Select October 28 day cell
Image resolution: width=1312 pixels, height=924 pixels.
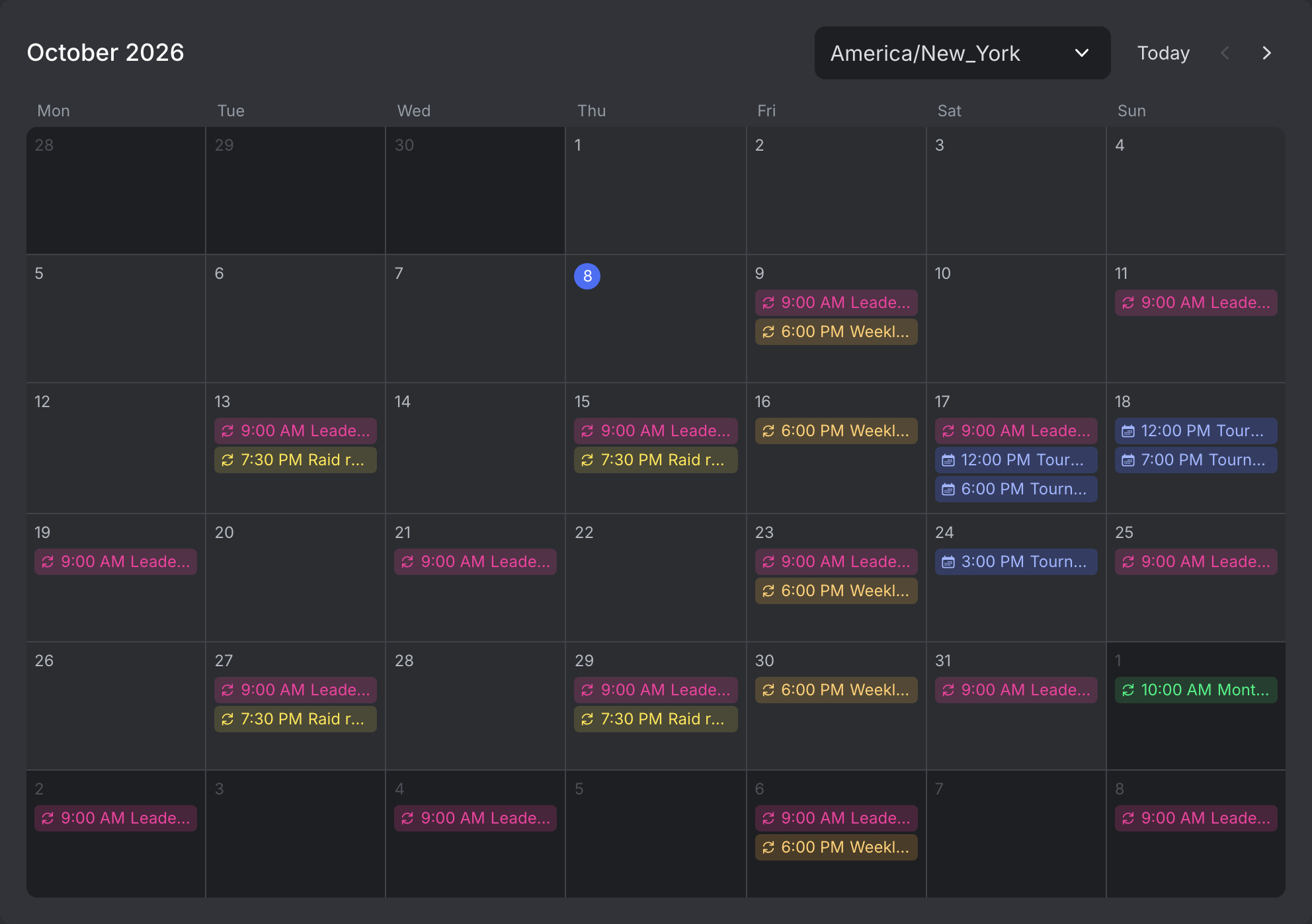tap(475, 706)
